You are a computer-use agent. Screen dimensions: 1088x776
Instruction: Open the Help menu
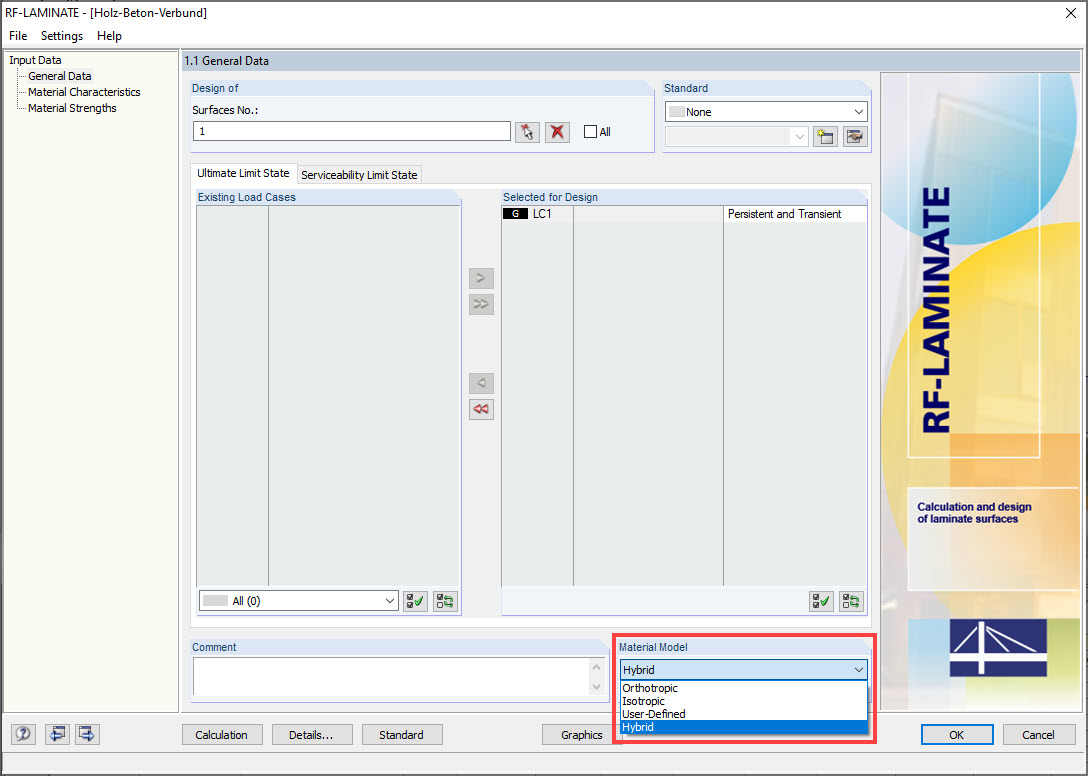coord(109,35)
